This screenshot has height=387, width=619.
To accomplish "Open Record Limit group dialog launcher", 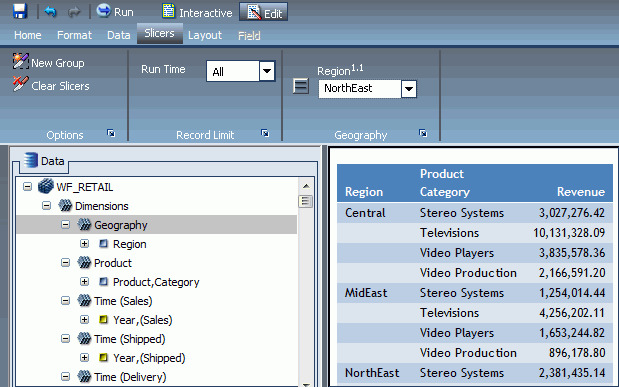I will tap(265, 133).
